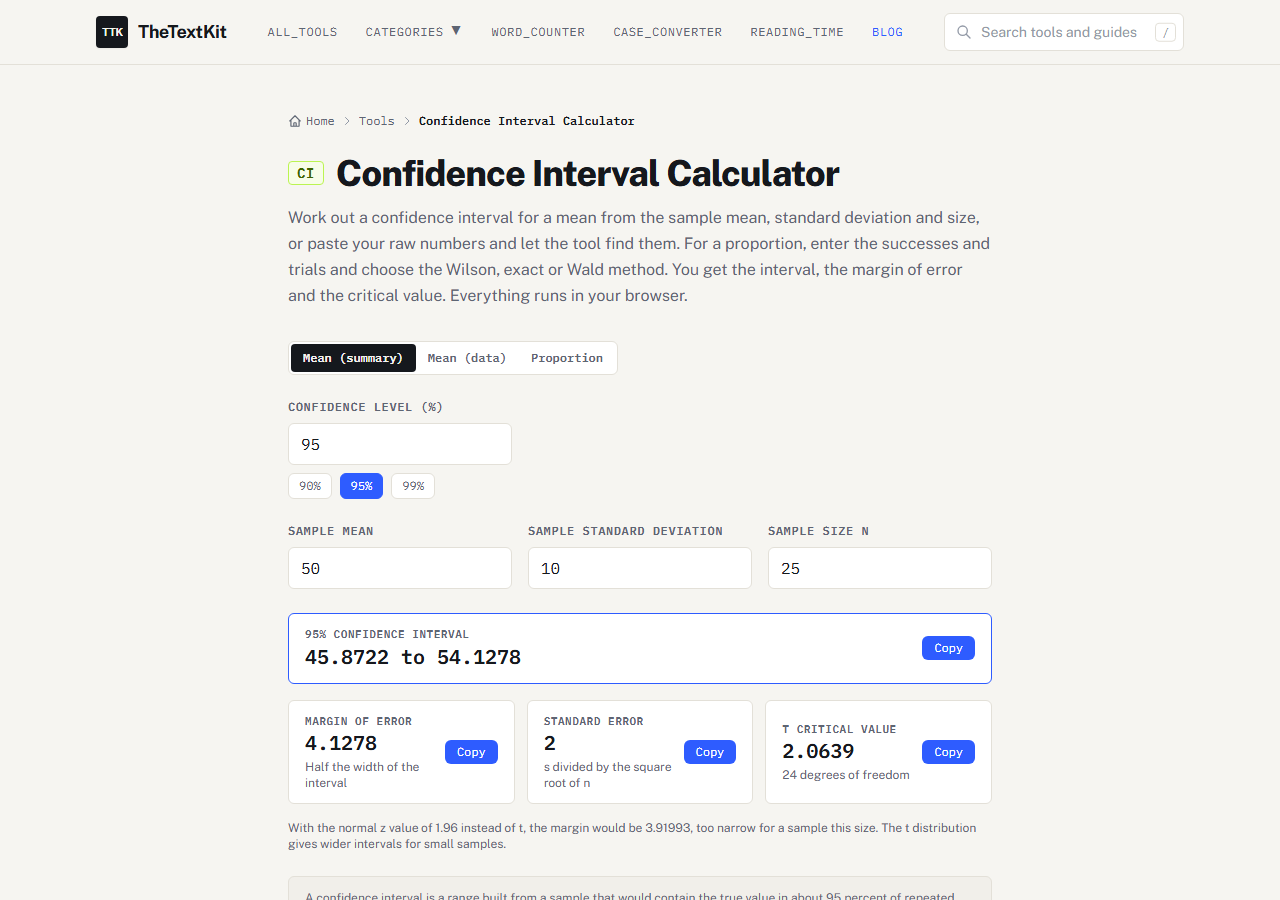Open the ALL_TOOLS menu item

click(302, 32)
